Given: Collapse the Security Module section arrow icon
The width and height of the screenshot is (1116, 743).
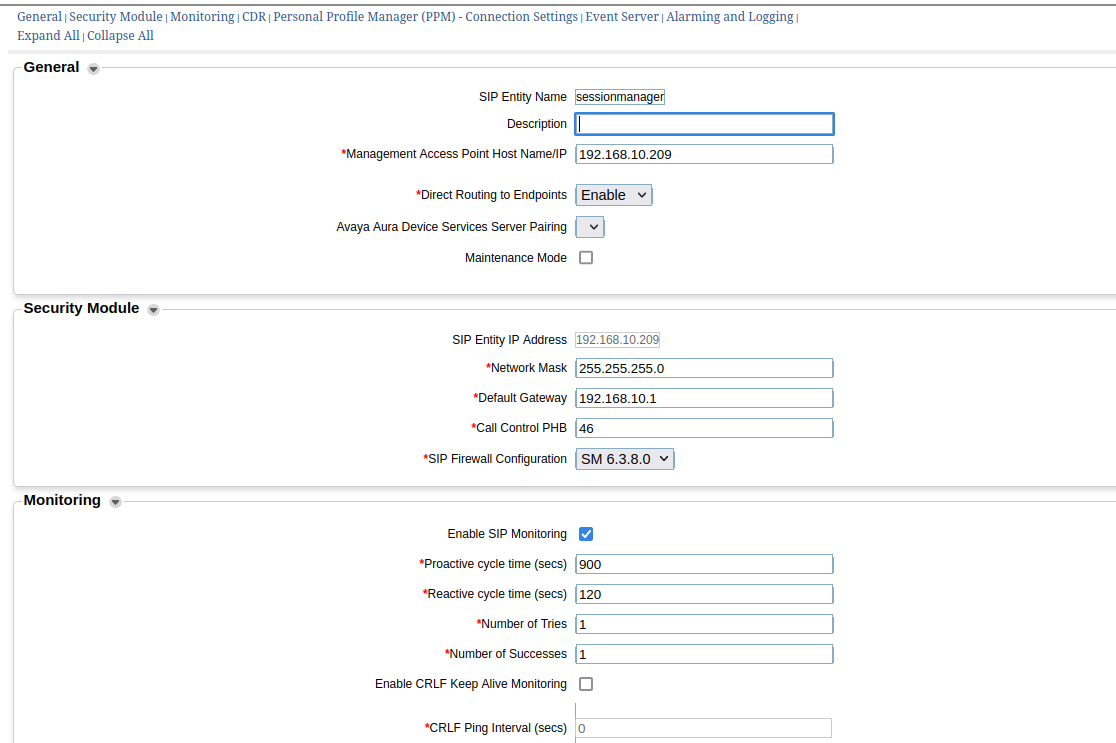Looking at the screenshot, I should click(153, 310).
